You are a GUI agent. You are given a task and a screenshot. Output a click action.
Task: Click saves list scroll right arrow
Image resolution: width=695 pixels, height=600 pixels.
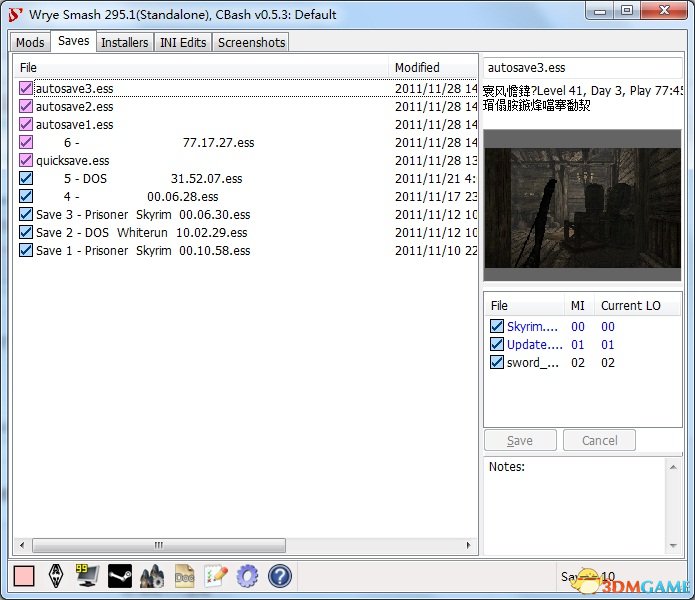click(469, 545)
